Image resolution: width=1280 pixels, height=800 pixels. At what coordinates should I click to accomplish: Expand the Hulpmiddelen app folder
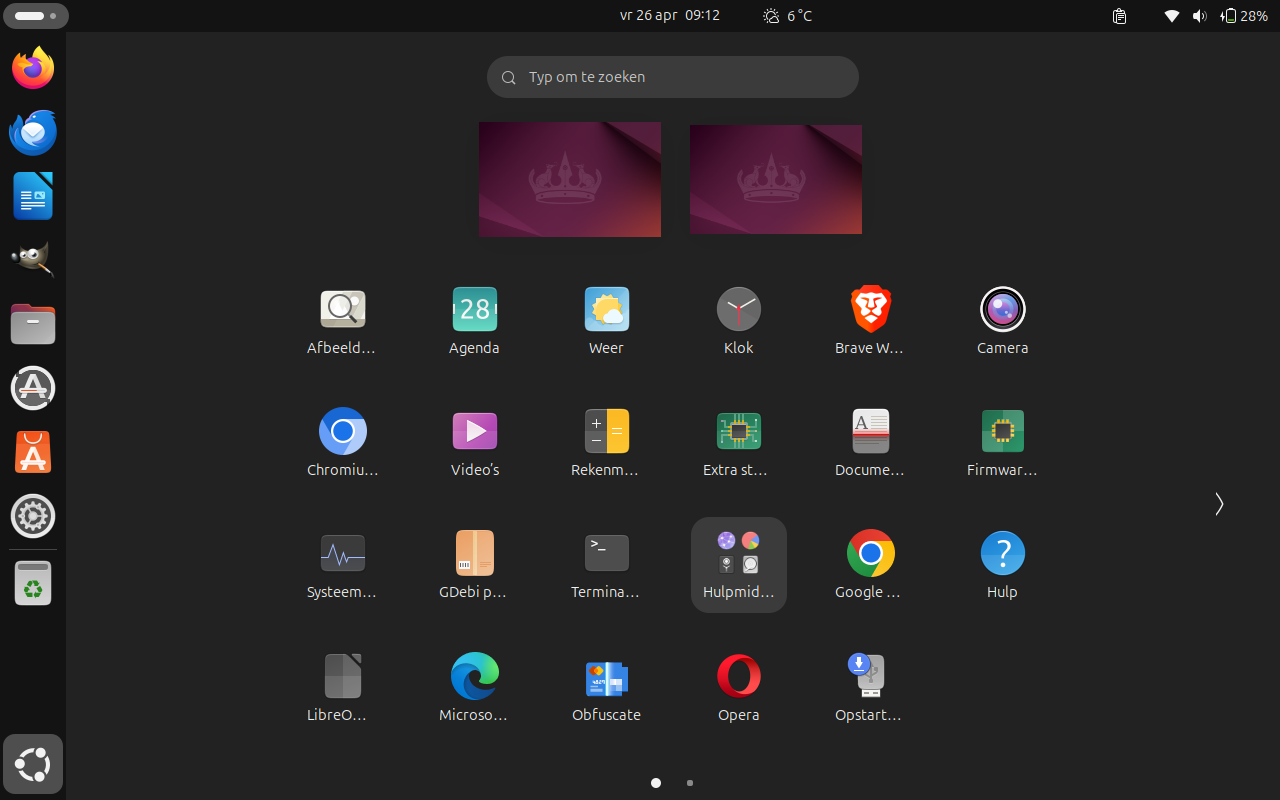click(738, 564)
